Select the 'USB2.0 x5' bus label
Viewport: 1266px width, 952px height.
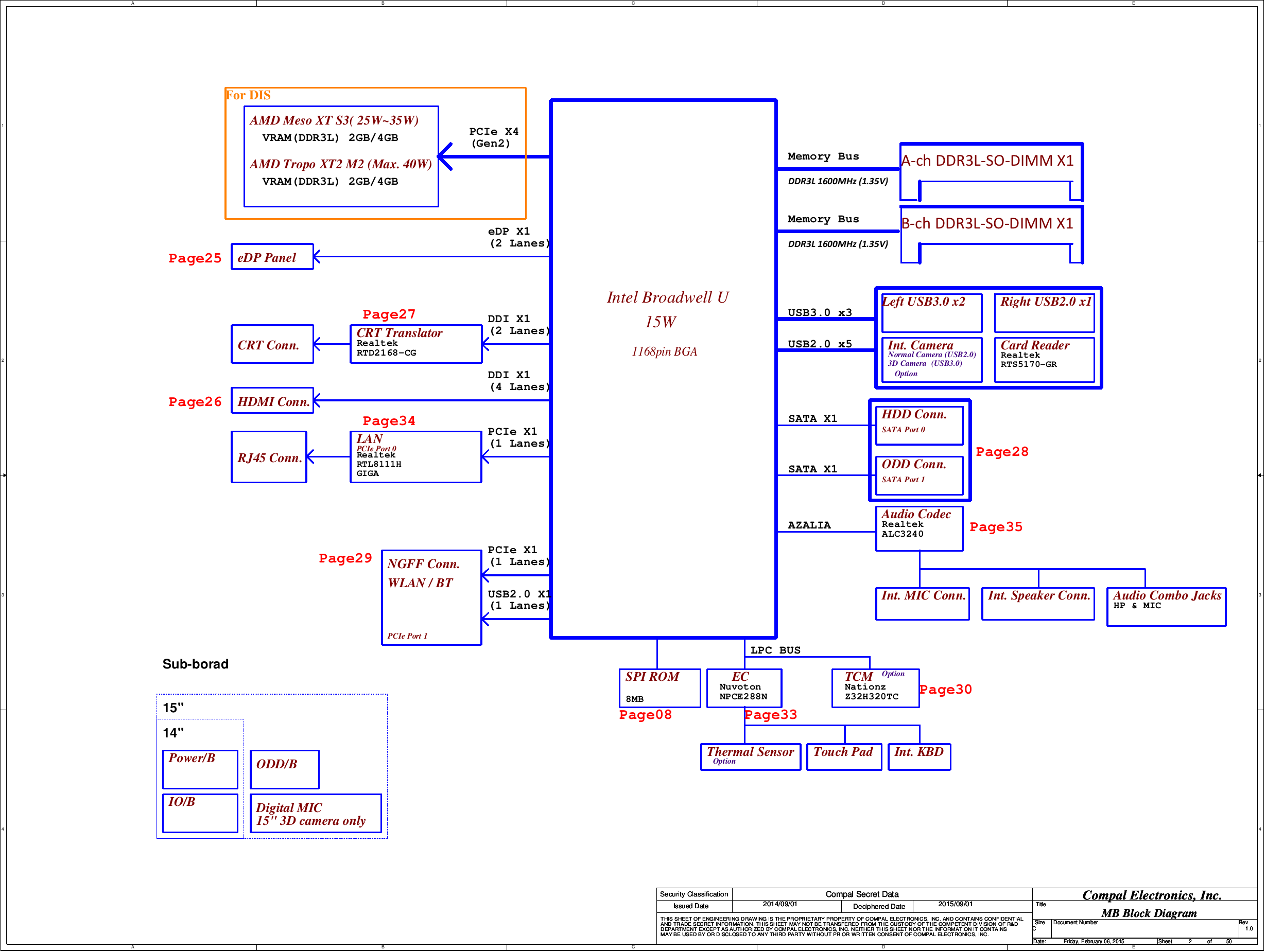pos(820,344)
